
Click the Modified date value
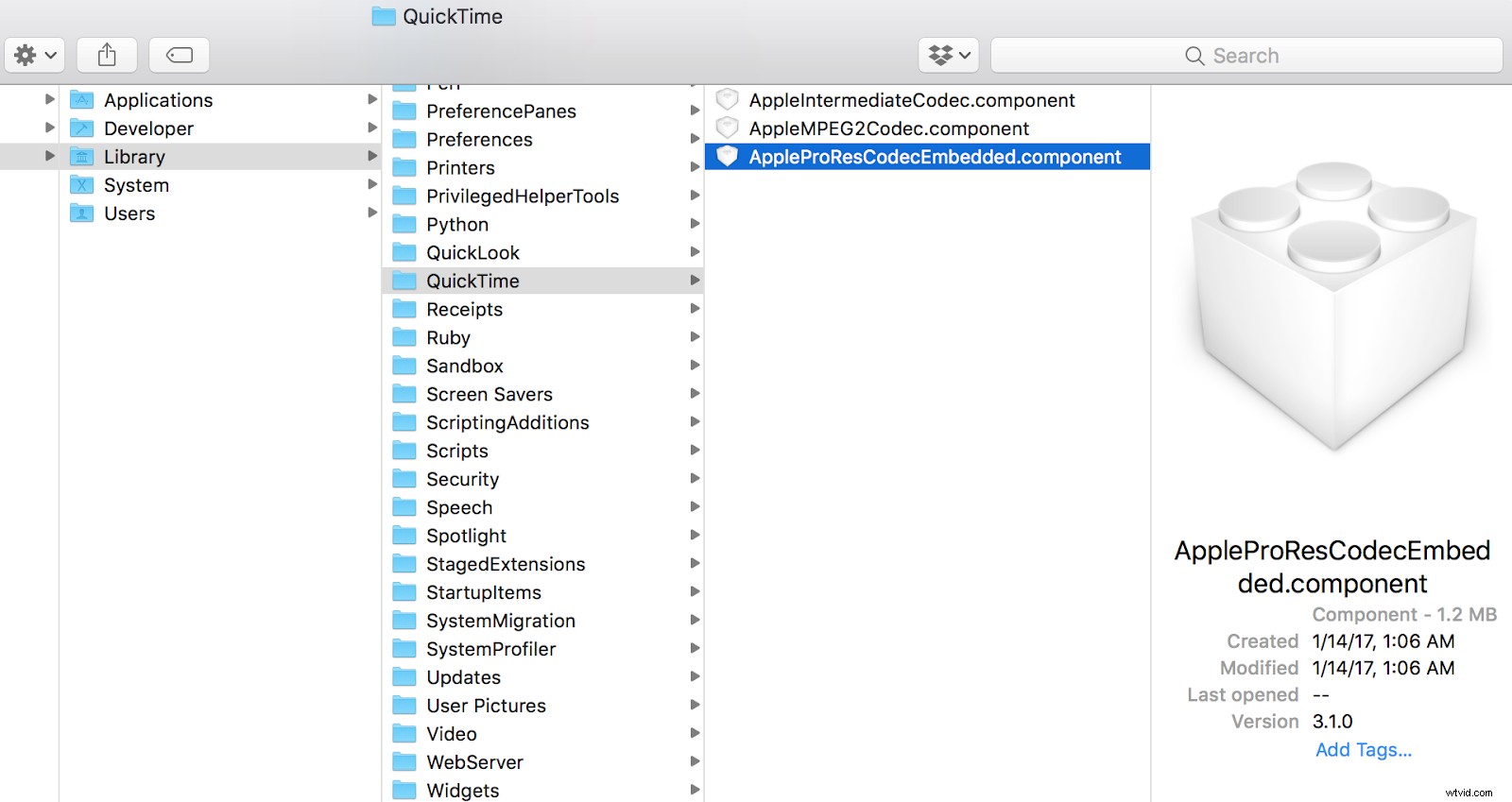(1383, 668)
